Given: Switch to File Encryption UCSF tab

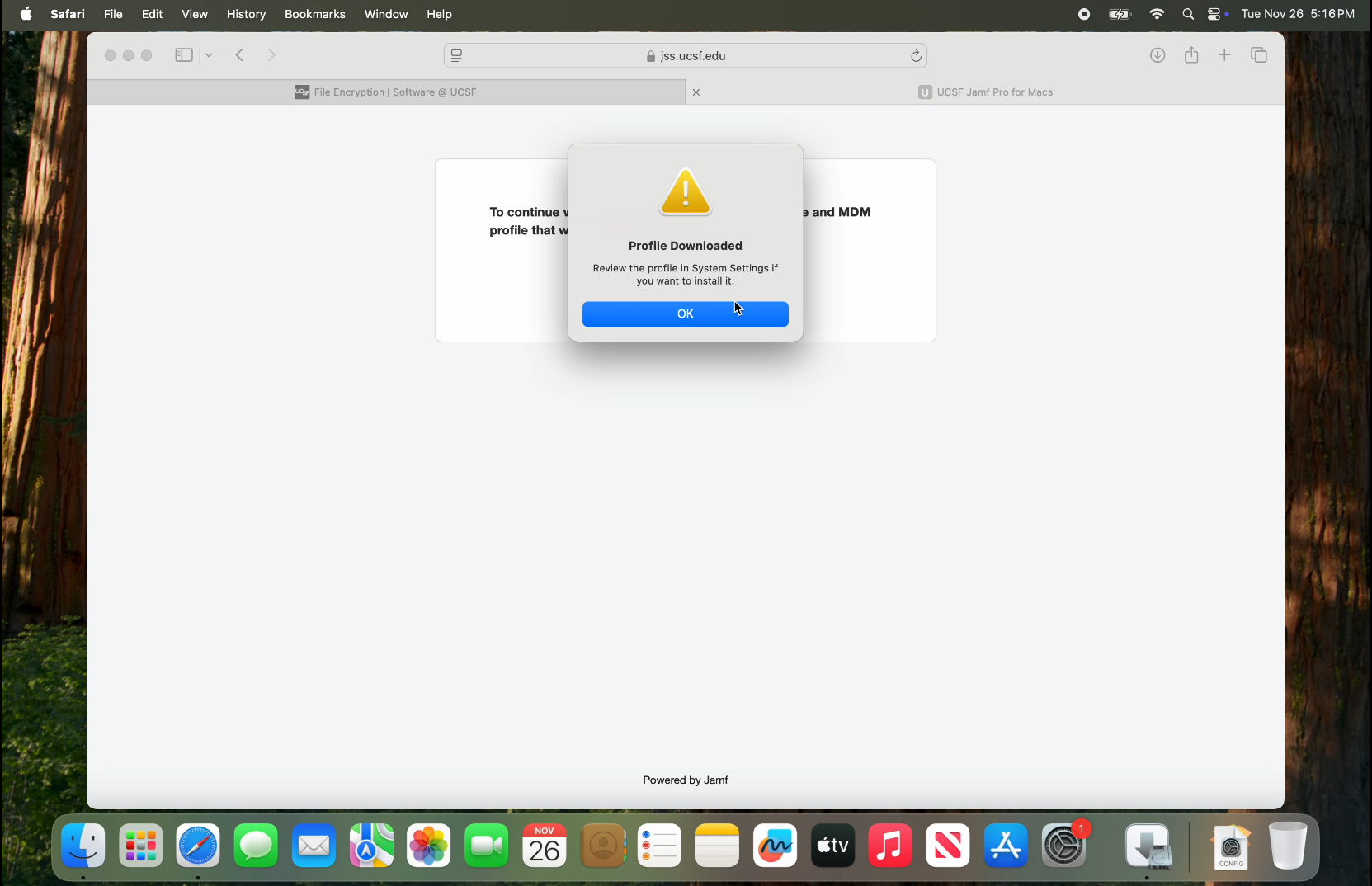Looking at the screenshot, I should [386, 92].
